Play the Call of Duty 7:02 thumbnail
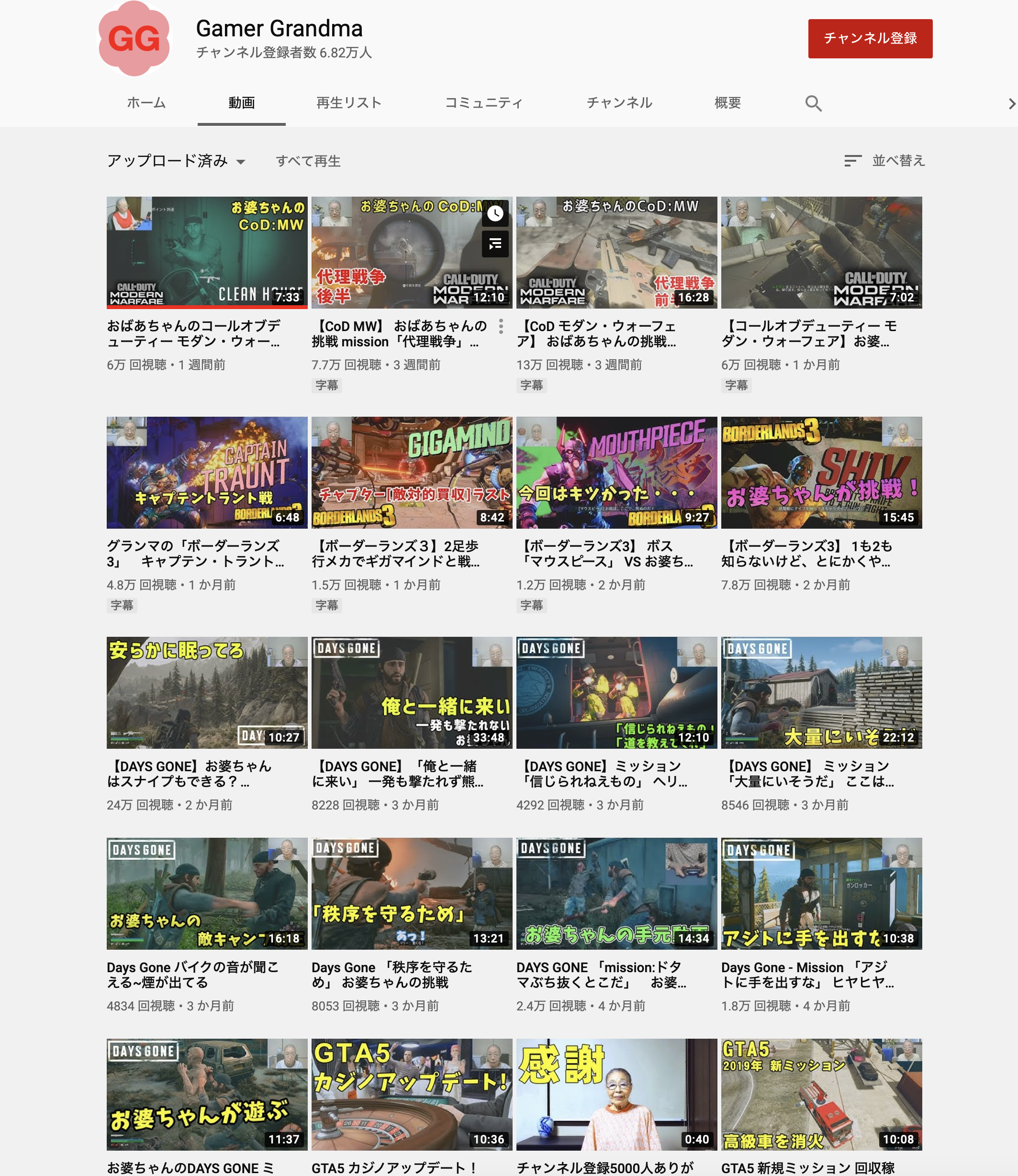 click(821, 252)
